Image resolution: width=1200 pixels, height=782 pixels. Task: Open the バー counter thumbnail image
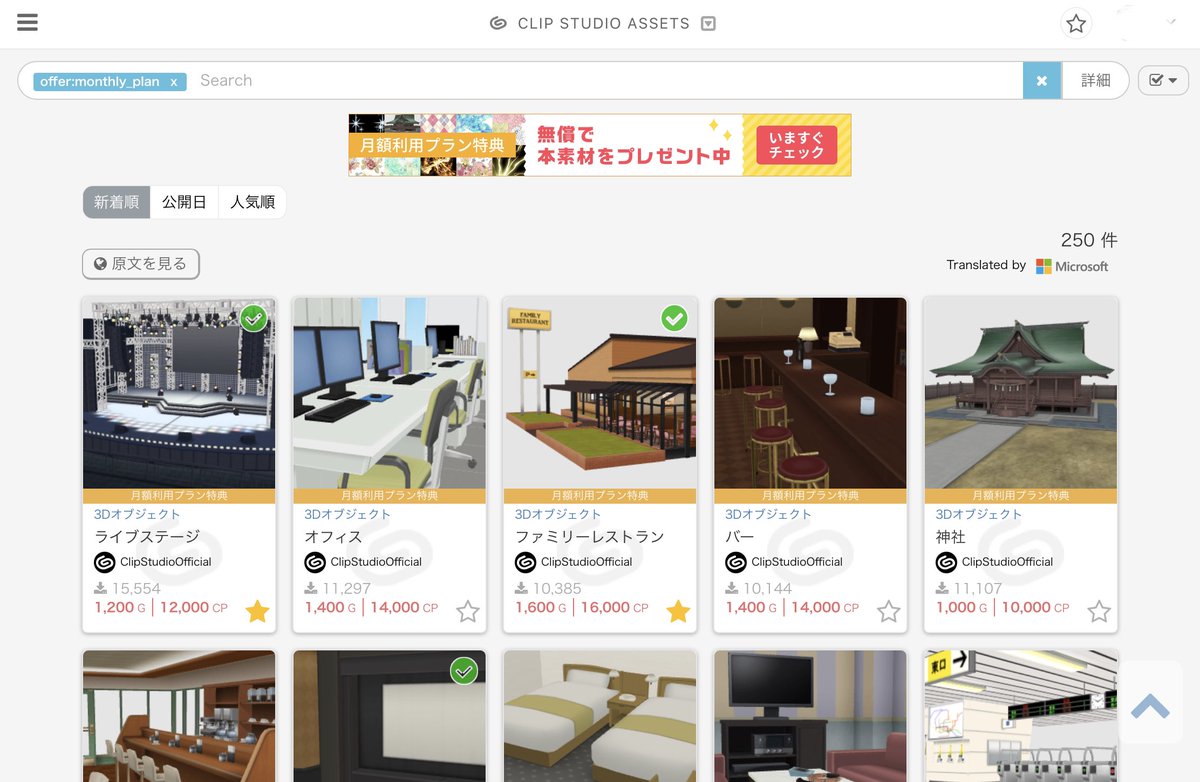pos(810,392)
